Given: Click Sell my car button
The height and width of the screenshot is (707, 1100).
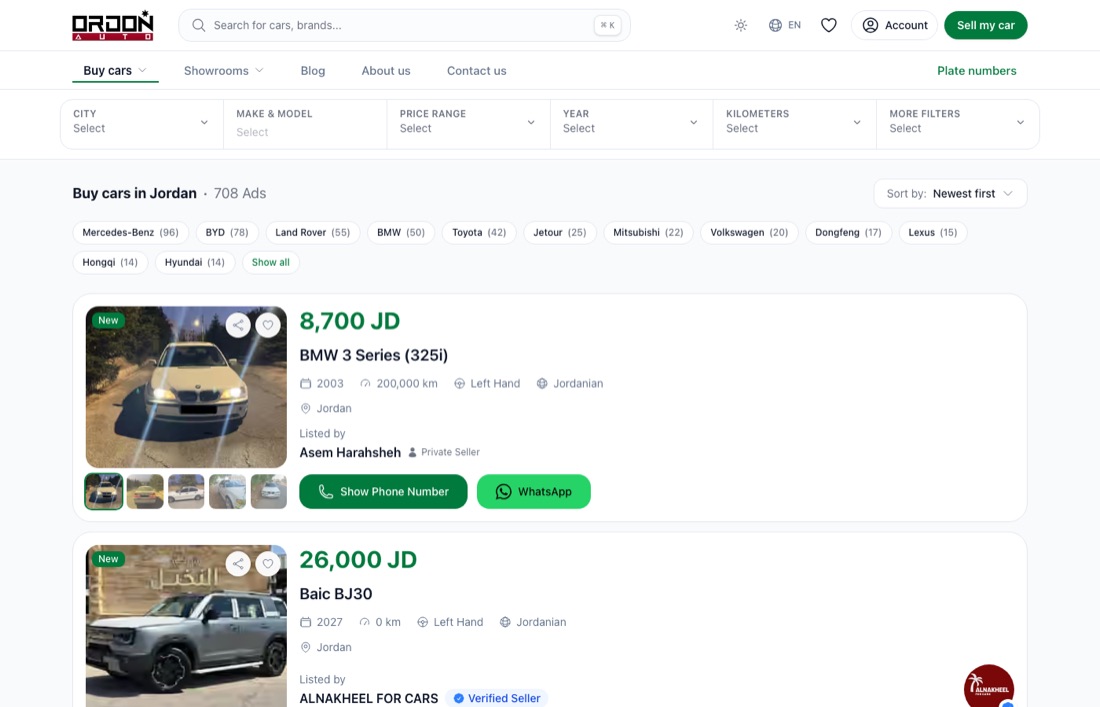Looking at the screenshot, I should tap(986, 25).
